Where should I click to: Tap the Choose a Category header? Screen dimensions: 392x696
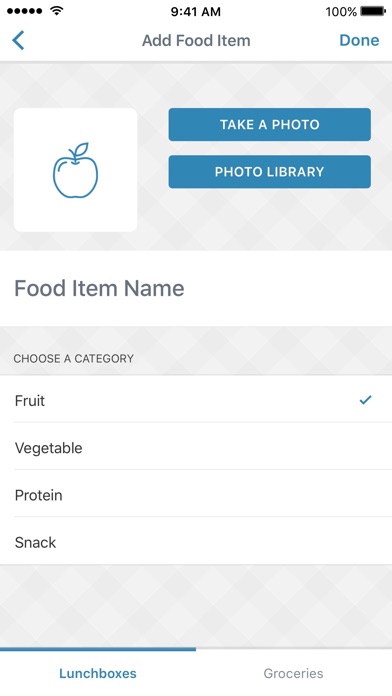(74, 358)
